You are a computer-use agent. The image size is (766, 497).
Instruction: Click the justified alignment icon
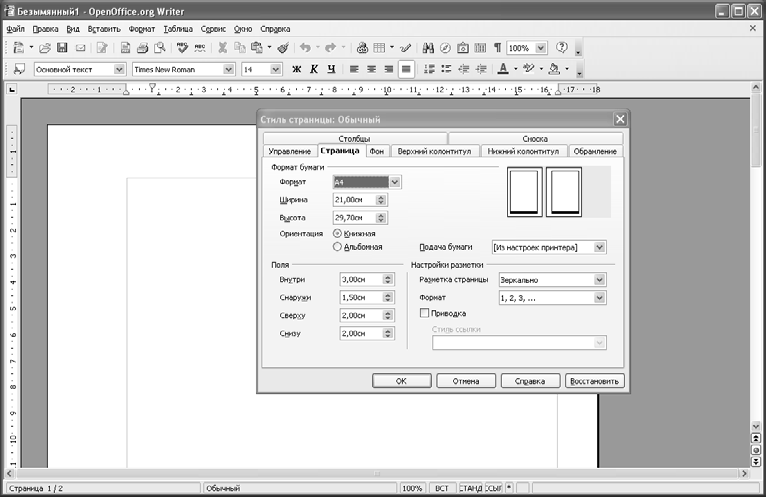coord(405,69)
